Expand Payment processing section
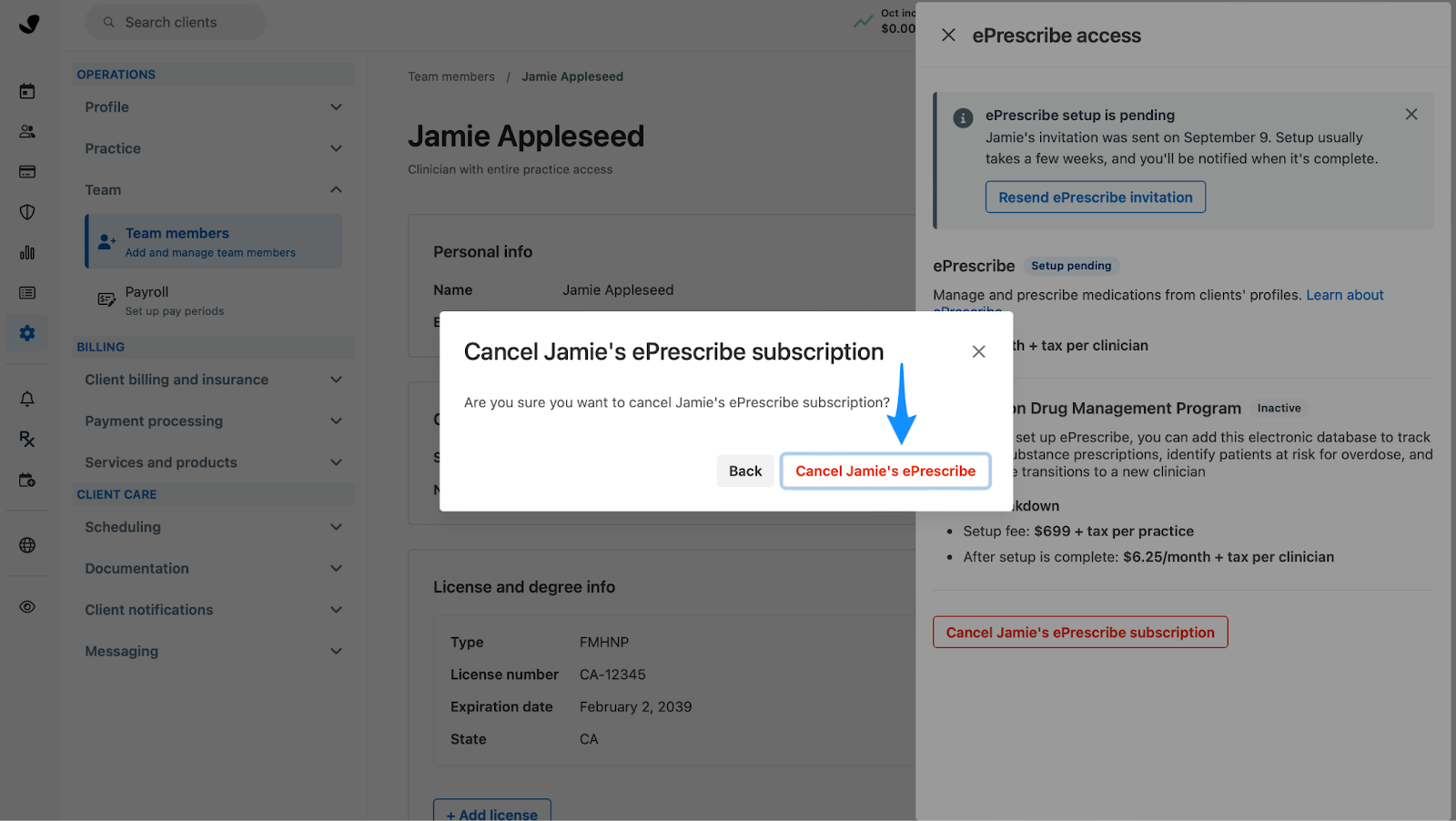 coord(214,421)
